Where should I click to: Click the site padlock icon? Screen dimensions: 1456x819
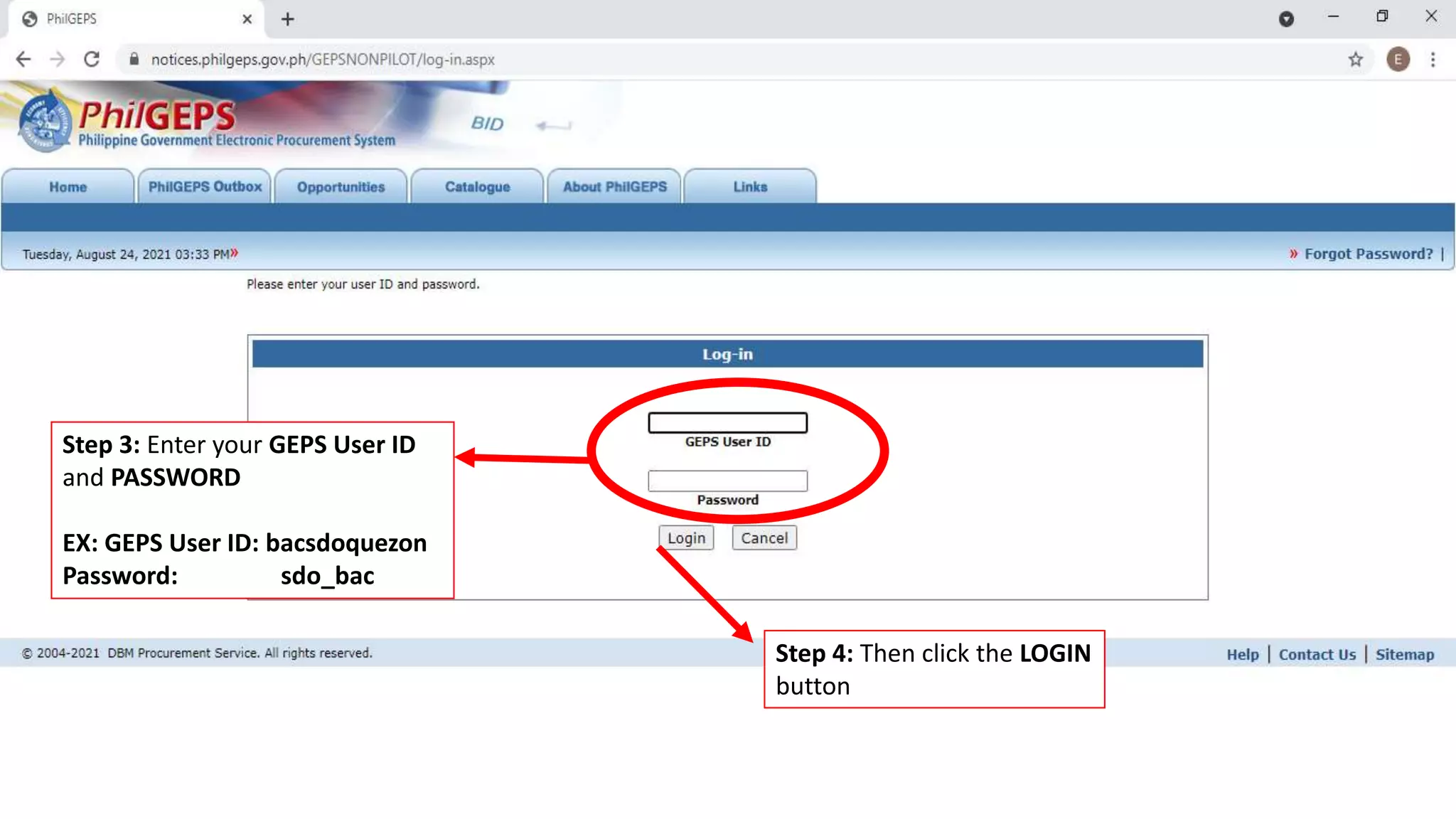(134, 60)
